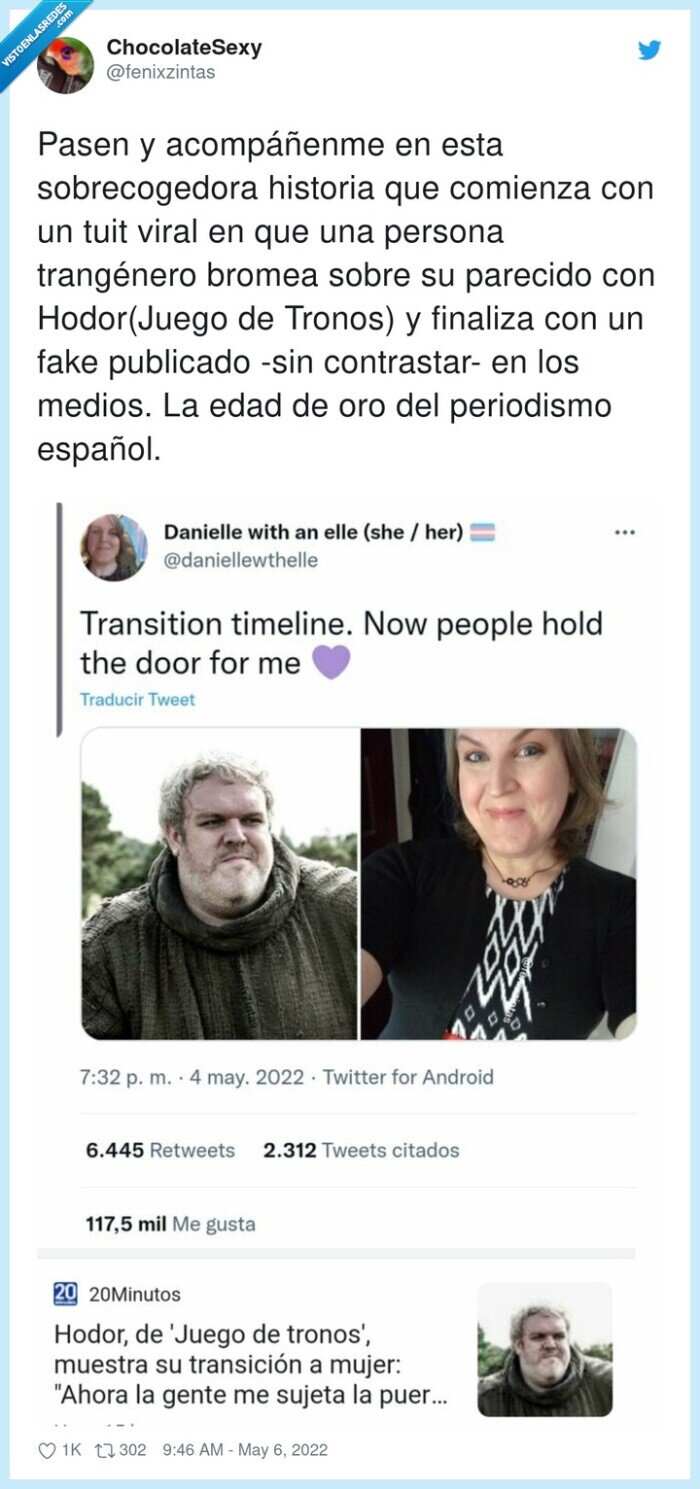Click the Traducir Tweet link
Screen dimensions: 700x1489
click(138, 700)
